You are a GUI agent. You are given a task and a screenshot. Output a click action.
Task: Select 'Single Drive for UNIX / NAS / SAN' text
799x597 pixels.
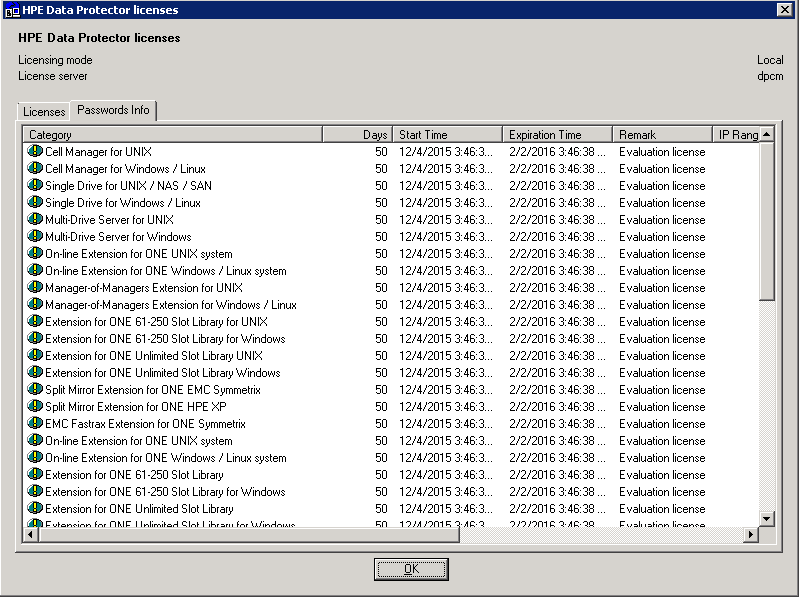tap(128, 185)
